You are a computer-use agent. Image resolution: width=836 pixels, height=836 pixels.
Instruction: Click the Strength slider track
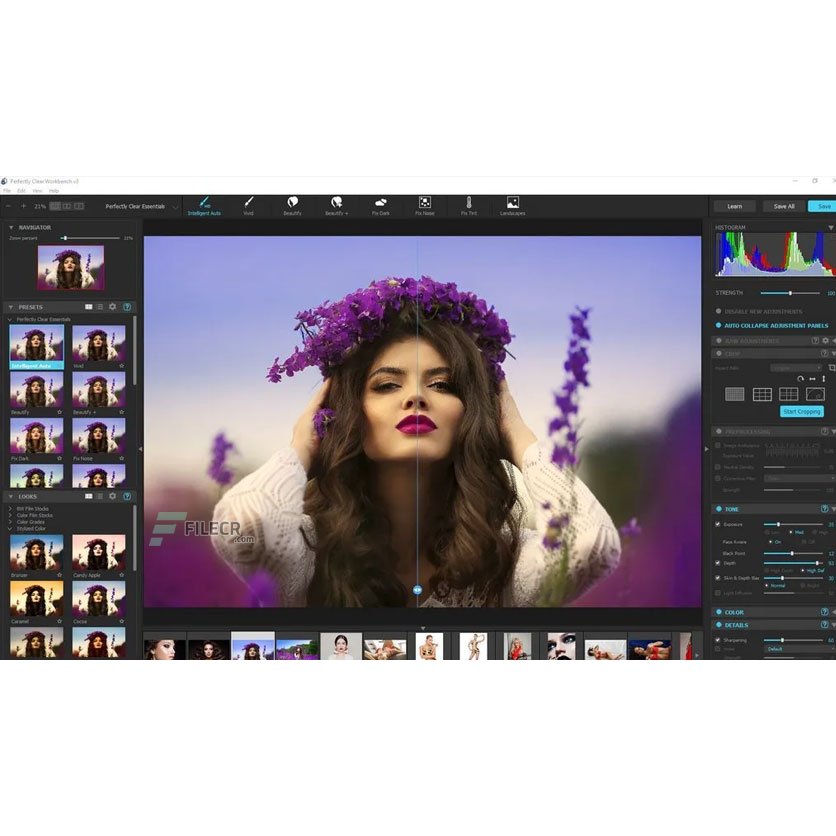(x=791, y=293)
